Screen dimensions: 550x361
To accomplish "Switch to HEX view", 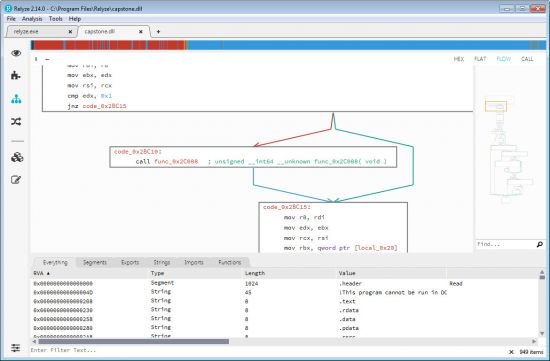I will (x=459, y=59).
